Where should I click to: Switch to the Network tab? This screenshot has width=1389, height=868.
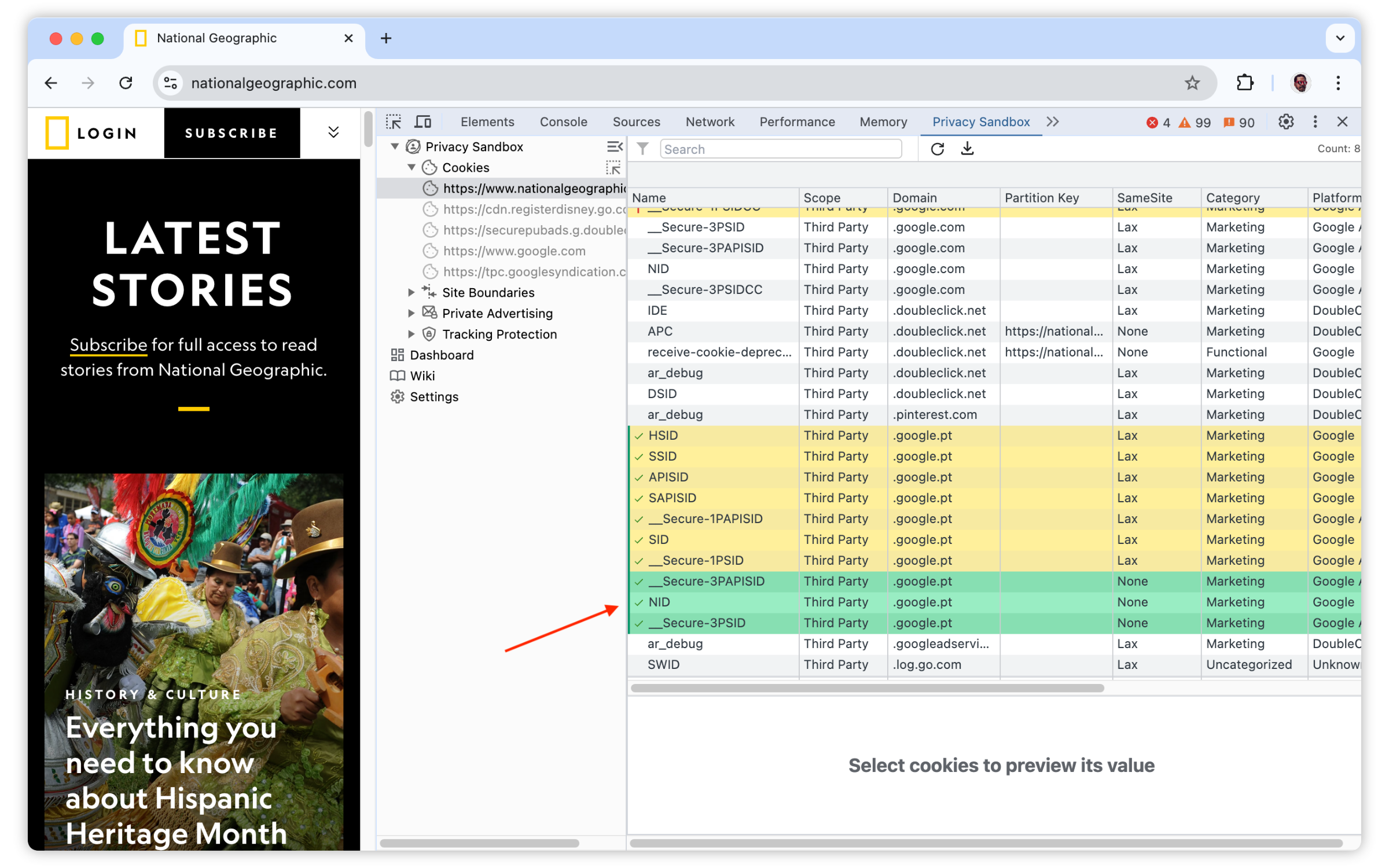[x=710, y=122]
